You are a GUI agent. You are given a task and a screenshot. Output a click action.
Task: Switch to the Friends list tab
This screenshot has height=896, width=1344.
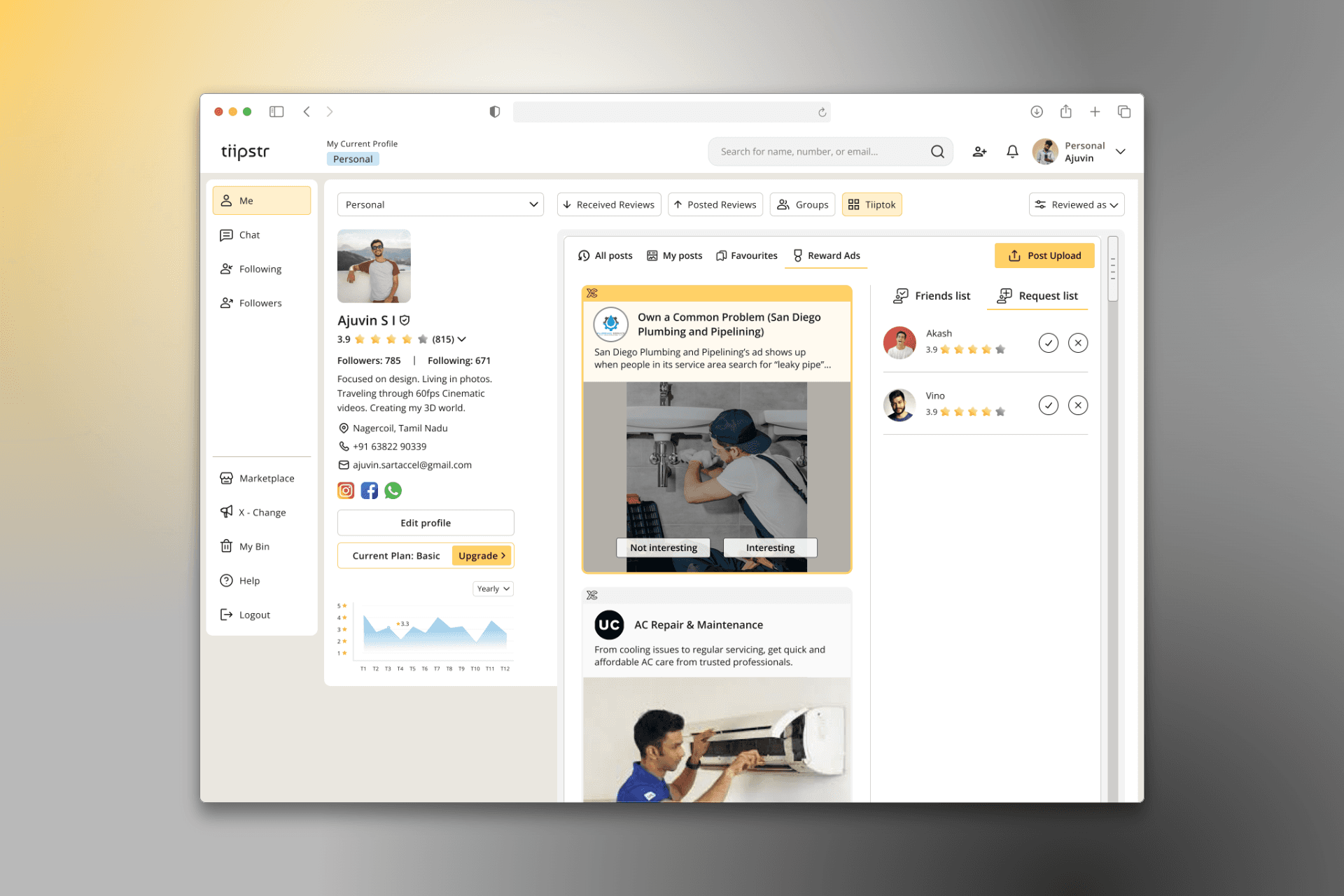tap(932, 296)
